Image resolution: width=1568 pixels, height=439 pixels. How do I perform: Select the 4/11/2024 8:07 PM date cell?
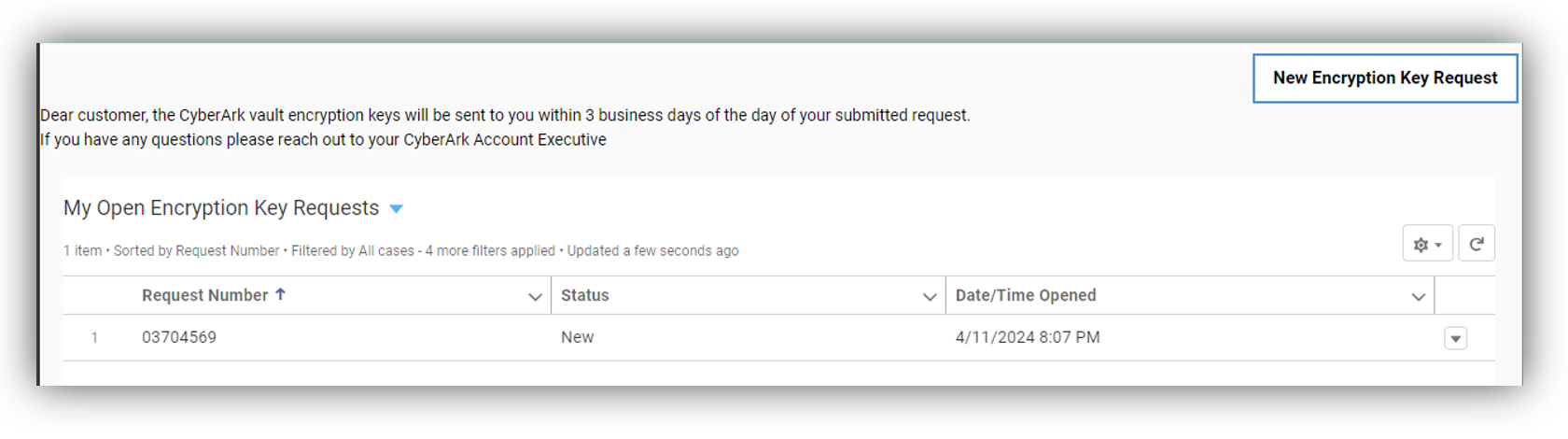(x=1027, y=338)
